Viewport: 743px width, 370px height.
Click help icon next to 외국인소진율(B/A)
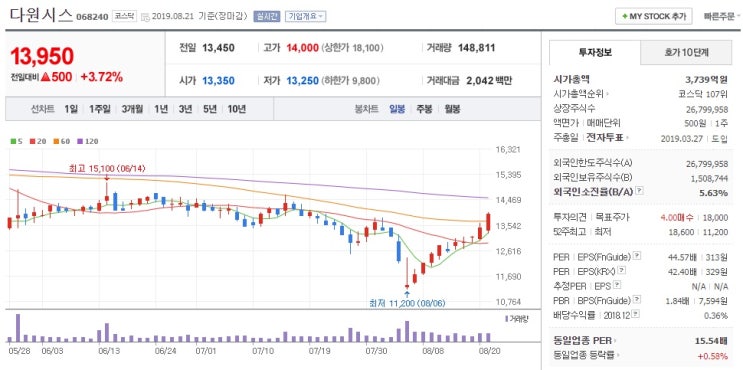point(640,191)
